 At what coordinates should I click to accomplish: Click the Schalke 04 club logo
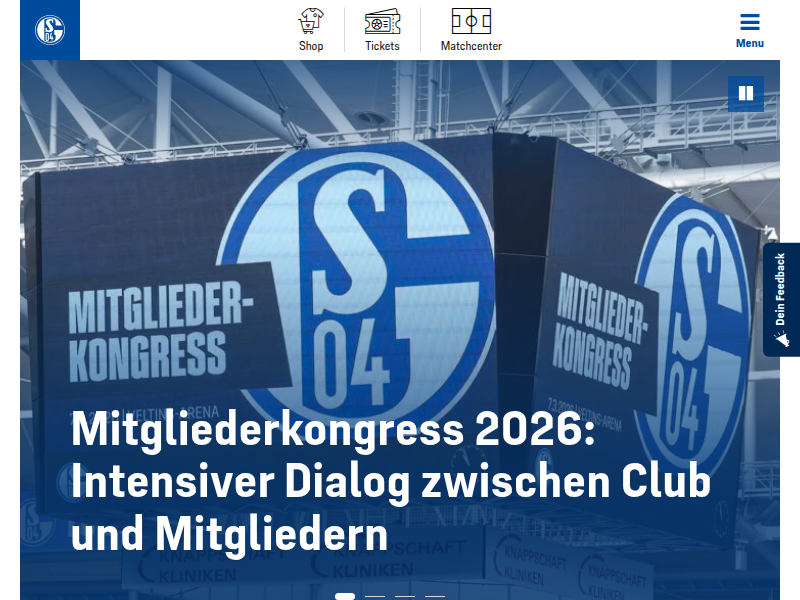tap(50, 30)
